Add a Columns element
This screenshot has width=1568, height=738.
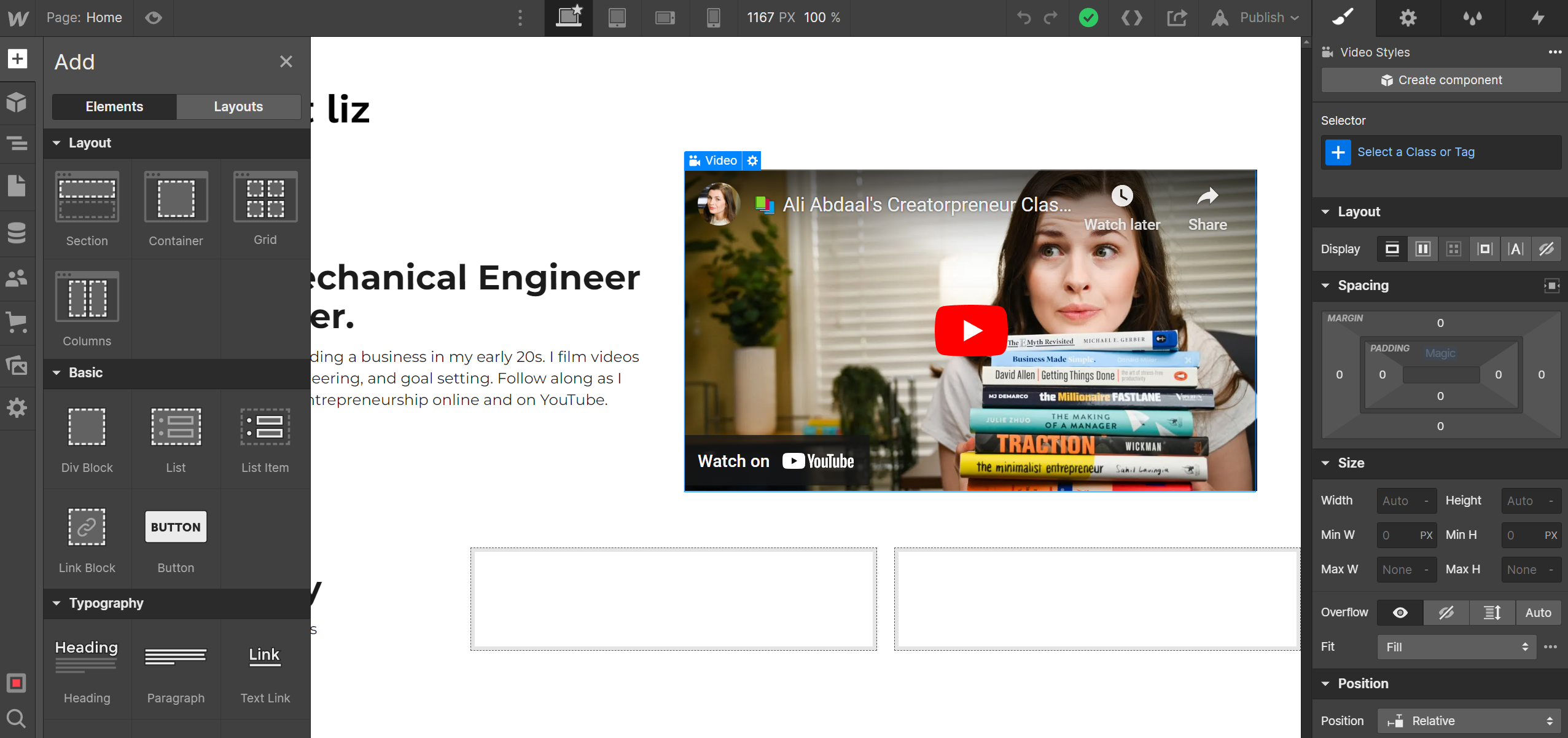87,309
